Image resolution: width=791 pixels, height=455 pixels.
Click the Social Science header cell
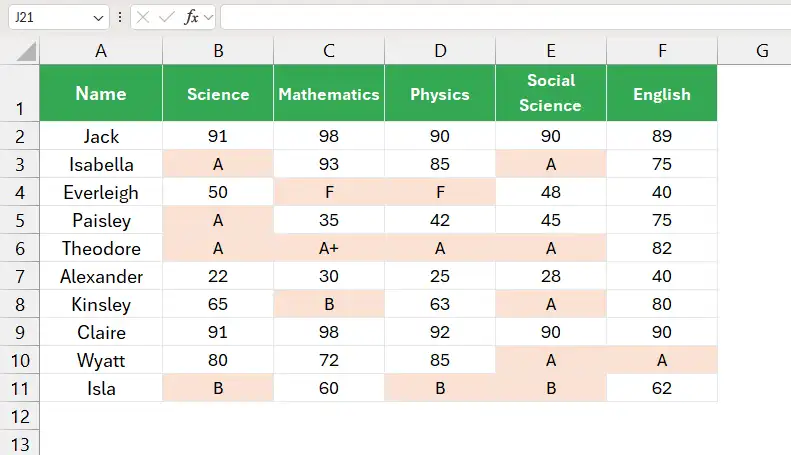[x=551, y=93]
